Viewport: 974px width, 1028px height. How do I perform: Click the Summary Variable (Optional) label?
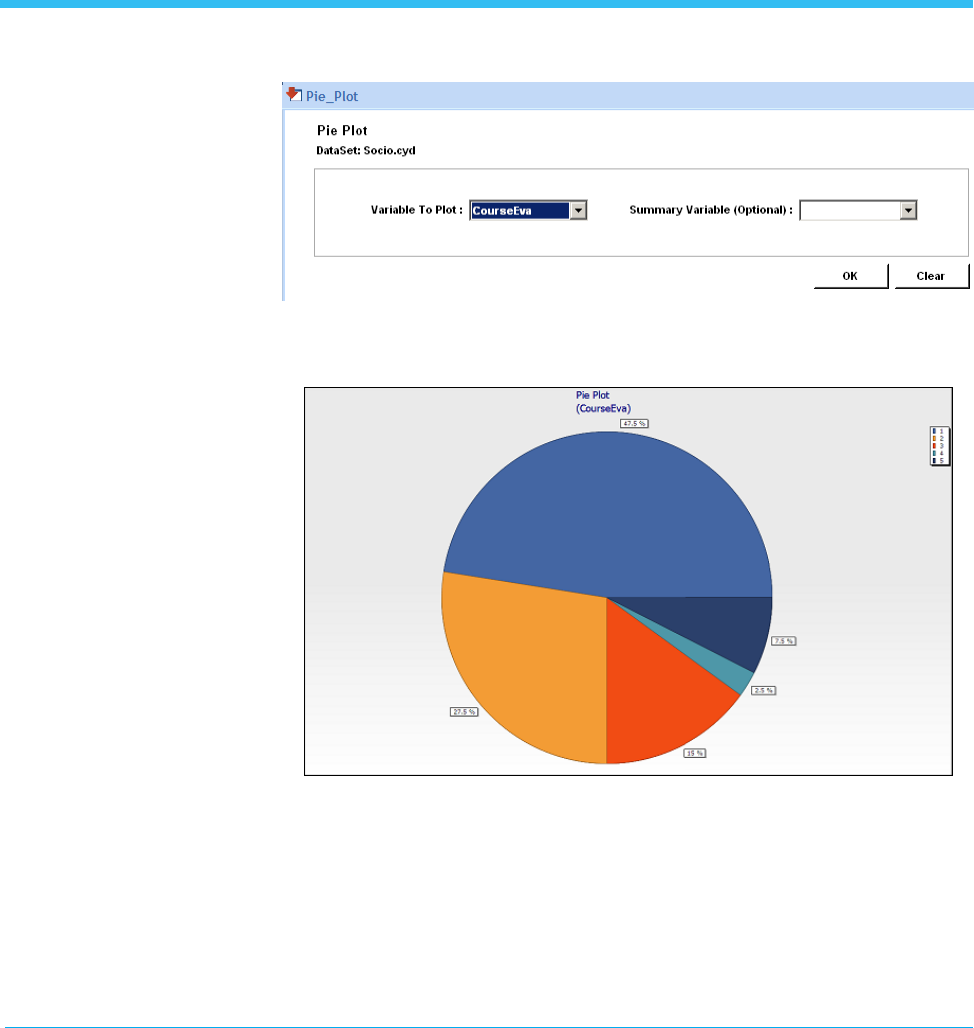click(x=711, y=210)
